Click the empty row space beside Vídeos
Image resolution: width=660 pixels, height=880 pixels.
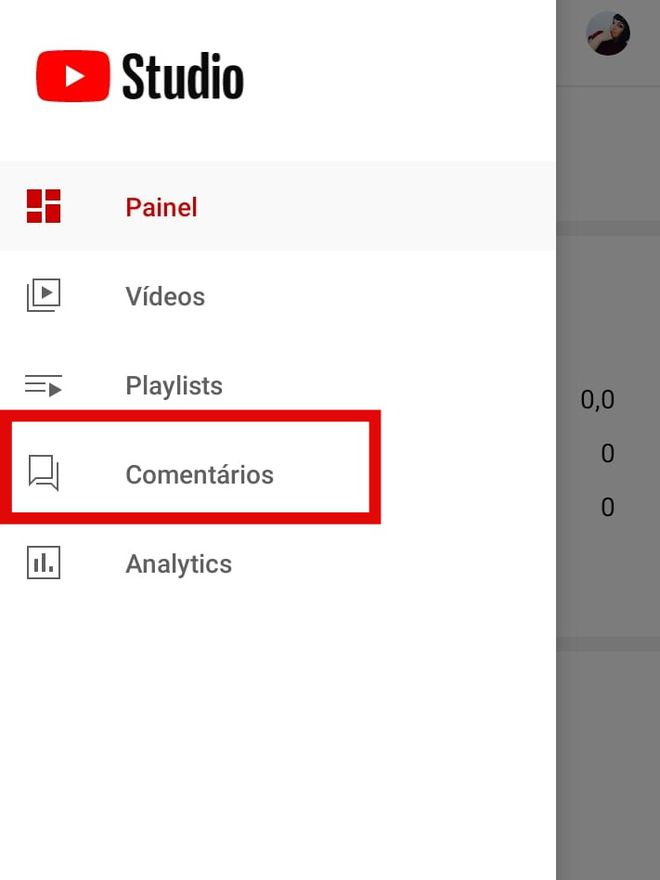pyautogui.click(x=382, y=296)
